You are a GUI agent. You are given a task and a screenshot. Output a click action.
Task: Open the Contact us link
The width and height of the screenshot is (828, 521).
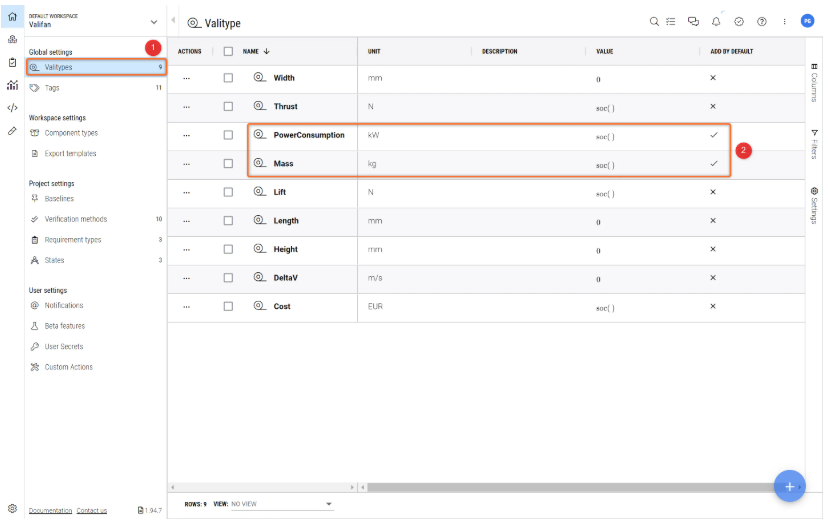coord(91,510)
